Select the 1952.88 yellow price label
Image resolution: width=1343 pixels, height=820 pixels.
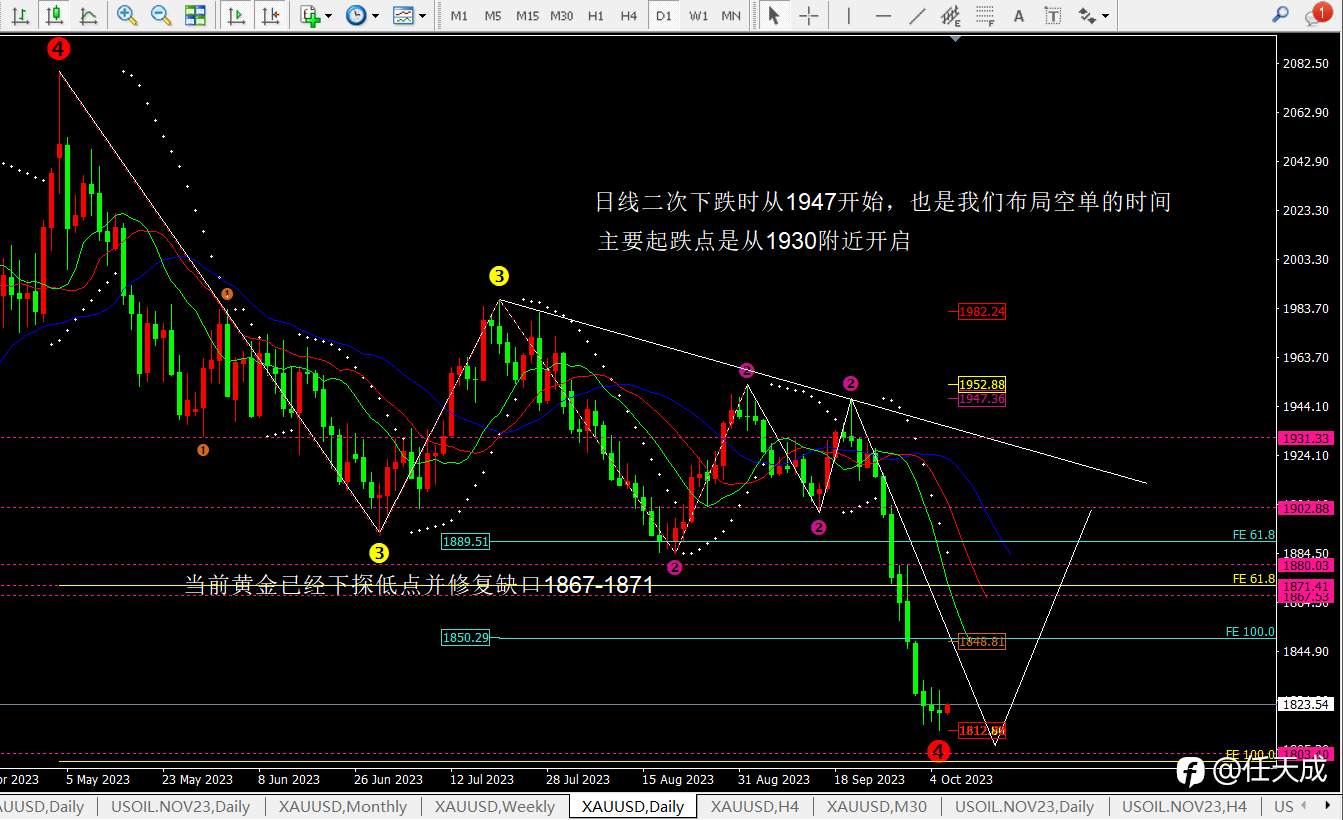[x=981, y=384]
